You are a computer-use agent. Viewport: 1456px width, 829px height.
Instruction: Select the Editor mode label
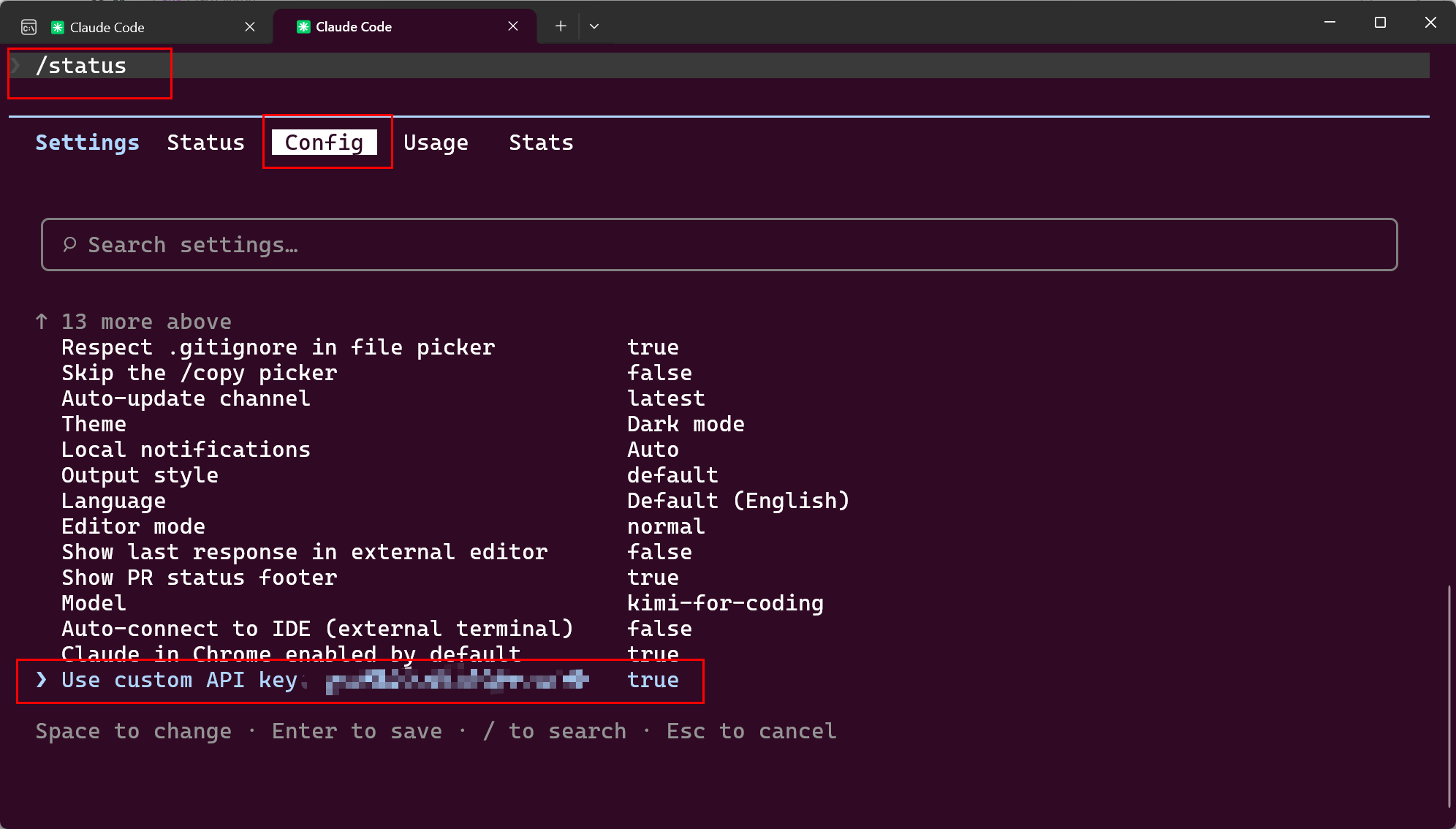(x=134, y=526)
